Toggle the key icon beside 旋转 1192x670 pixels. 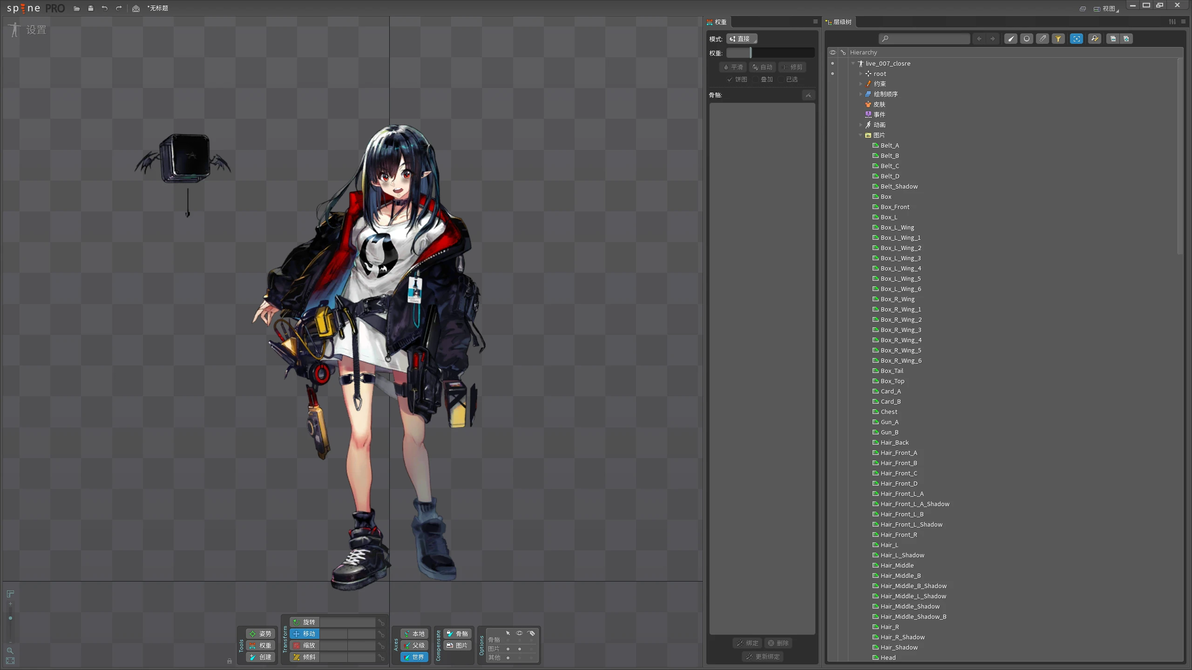tap(381, 622)
